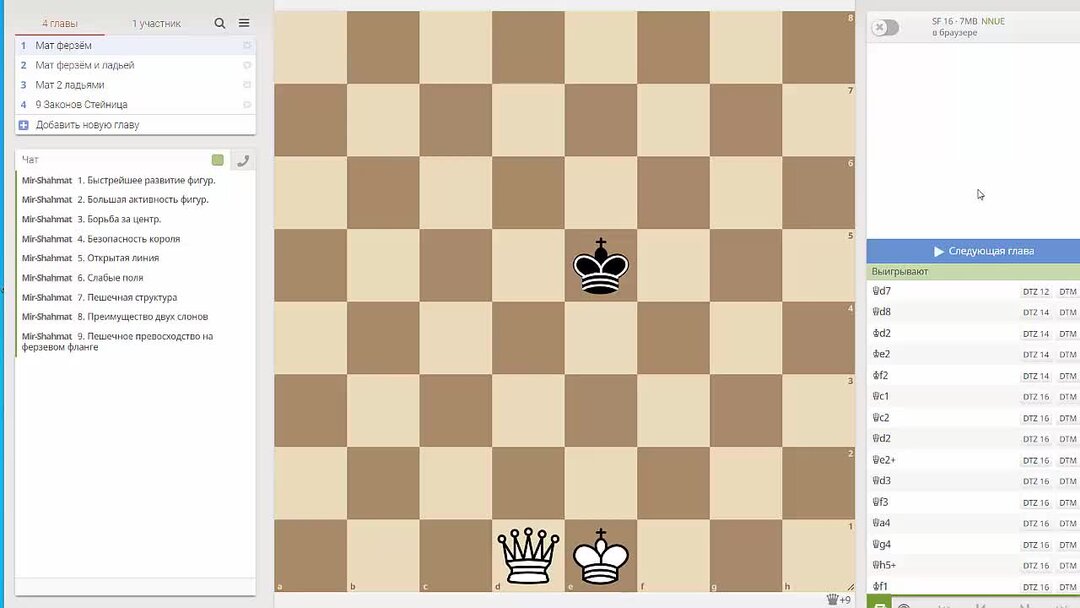This screenshot has height=608, width=1080.
Task: Open chapter 3 Мат 2 ладьями
Action: click(x=135, y=85)
